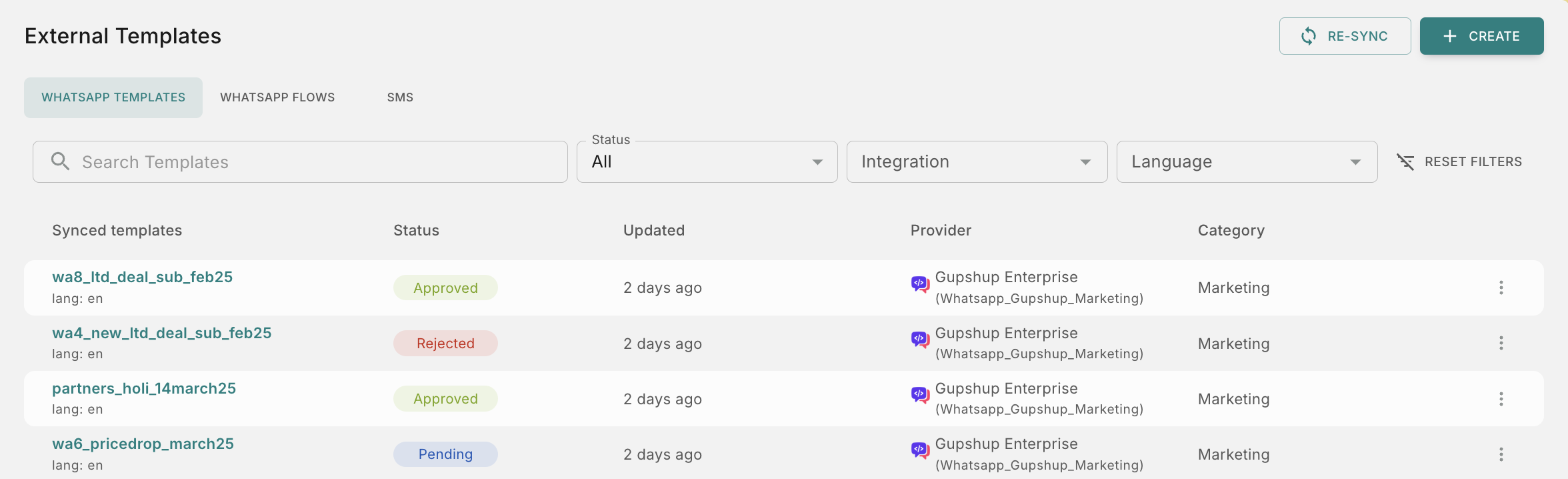Switch to the WhatsApp Flows tab
Screen dimensions: 1568x479
[x=277, y=97]
